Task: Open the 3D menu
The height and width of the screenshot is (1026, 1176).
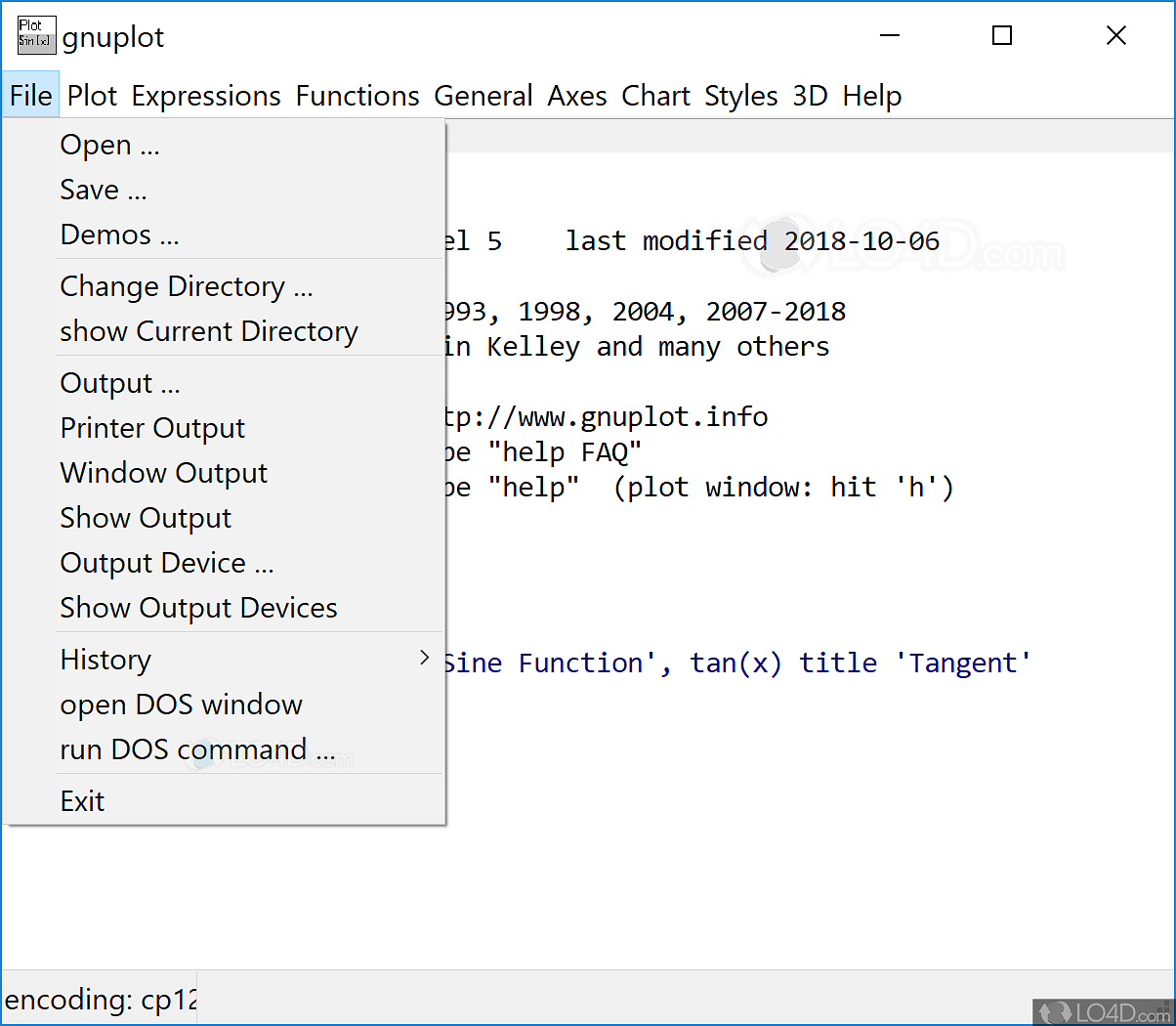Action: point(810,96)
